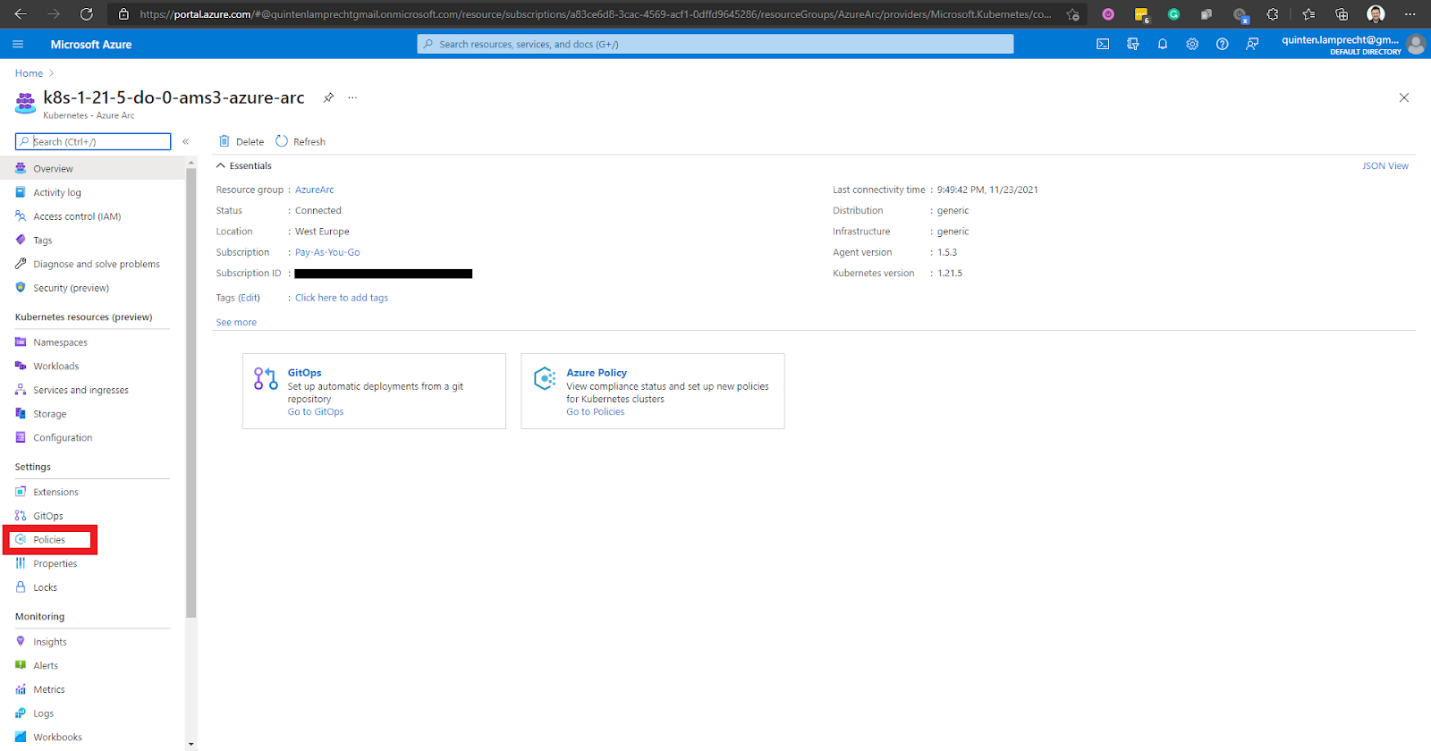Refresh the resource overview
The width and height of the screenshot is (1431, 751).
click(x=300, y=142)
